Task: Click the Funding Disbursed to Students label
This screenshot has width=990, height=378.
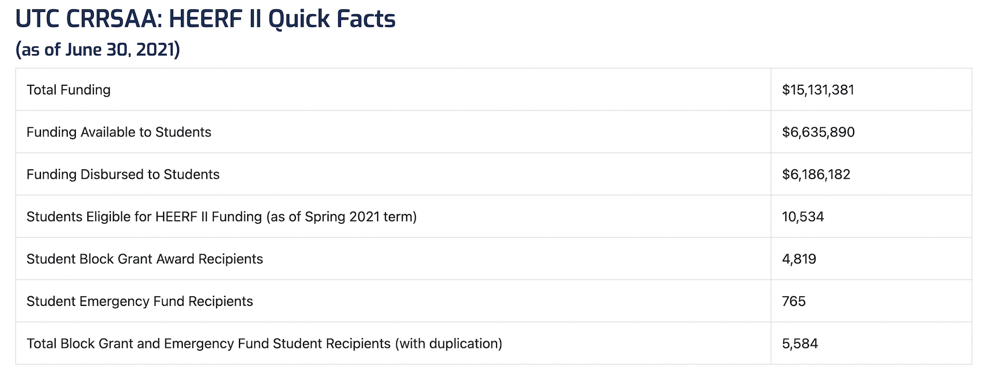Action: (x=123, y=174)
